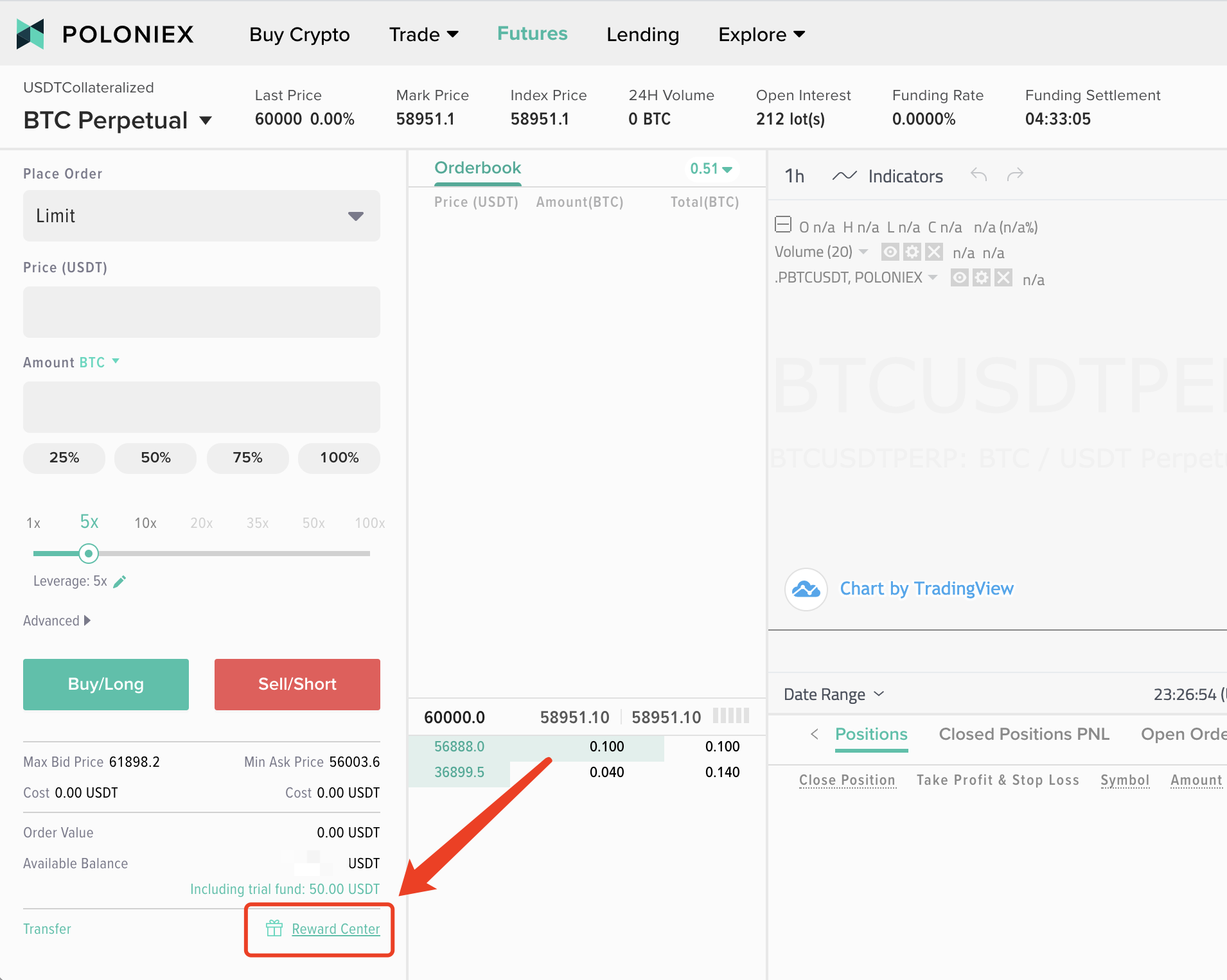This screenshot has height=980, width=1227.
Task: Select 20x leverage mark
Action: coord(202,523)
